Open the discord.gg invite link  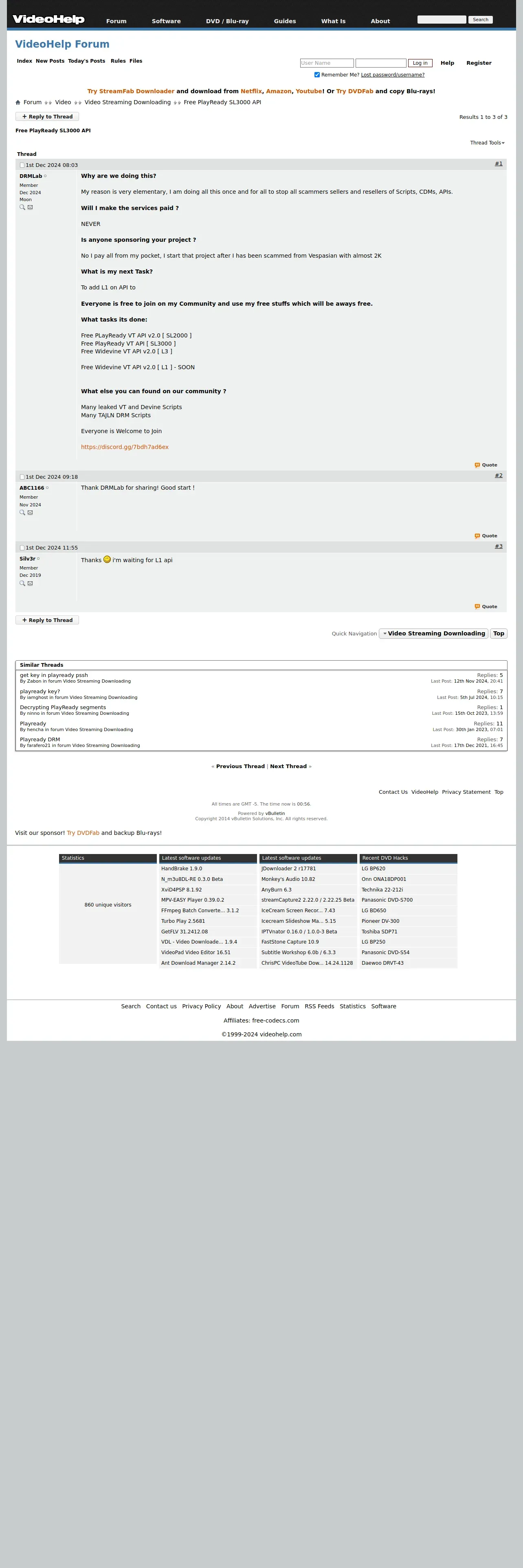125,447
